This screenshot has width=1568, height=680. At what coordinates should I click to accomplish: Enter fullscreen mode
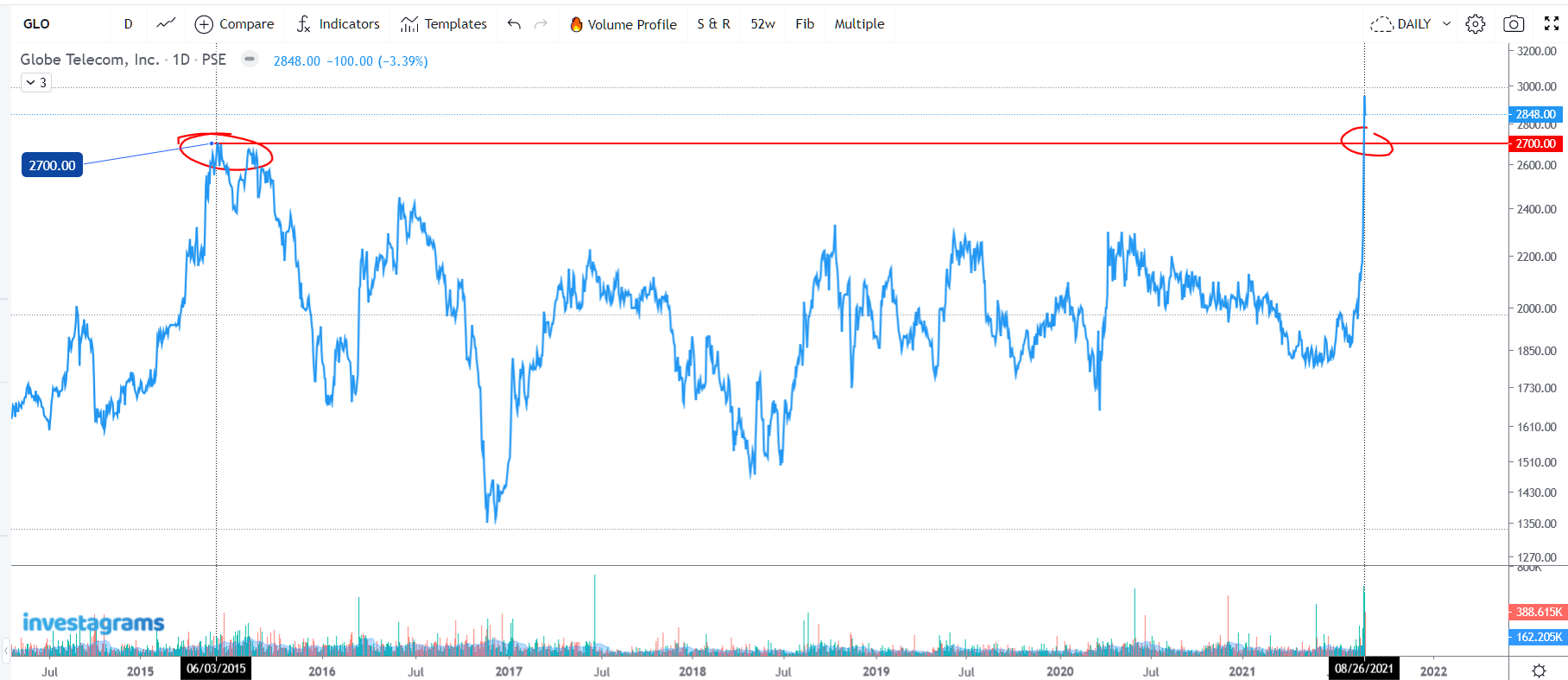[x=1552, y=24]
